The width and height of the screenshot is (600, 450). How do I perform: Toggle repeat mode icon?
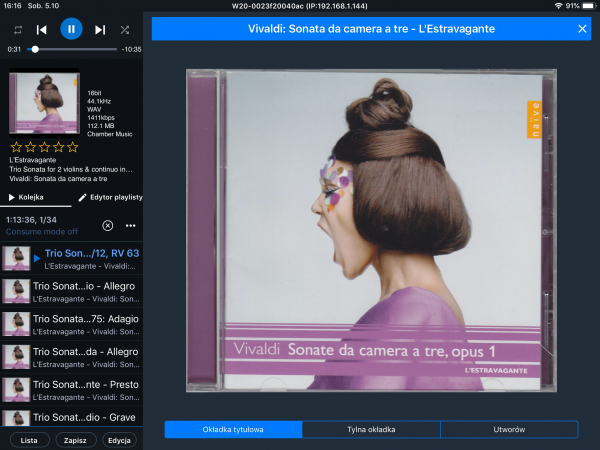coord(18,30)
